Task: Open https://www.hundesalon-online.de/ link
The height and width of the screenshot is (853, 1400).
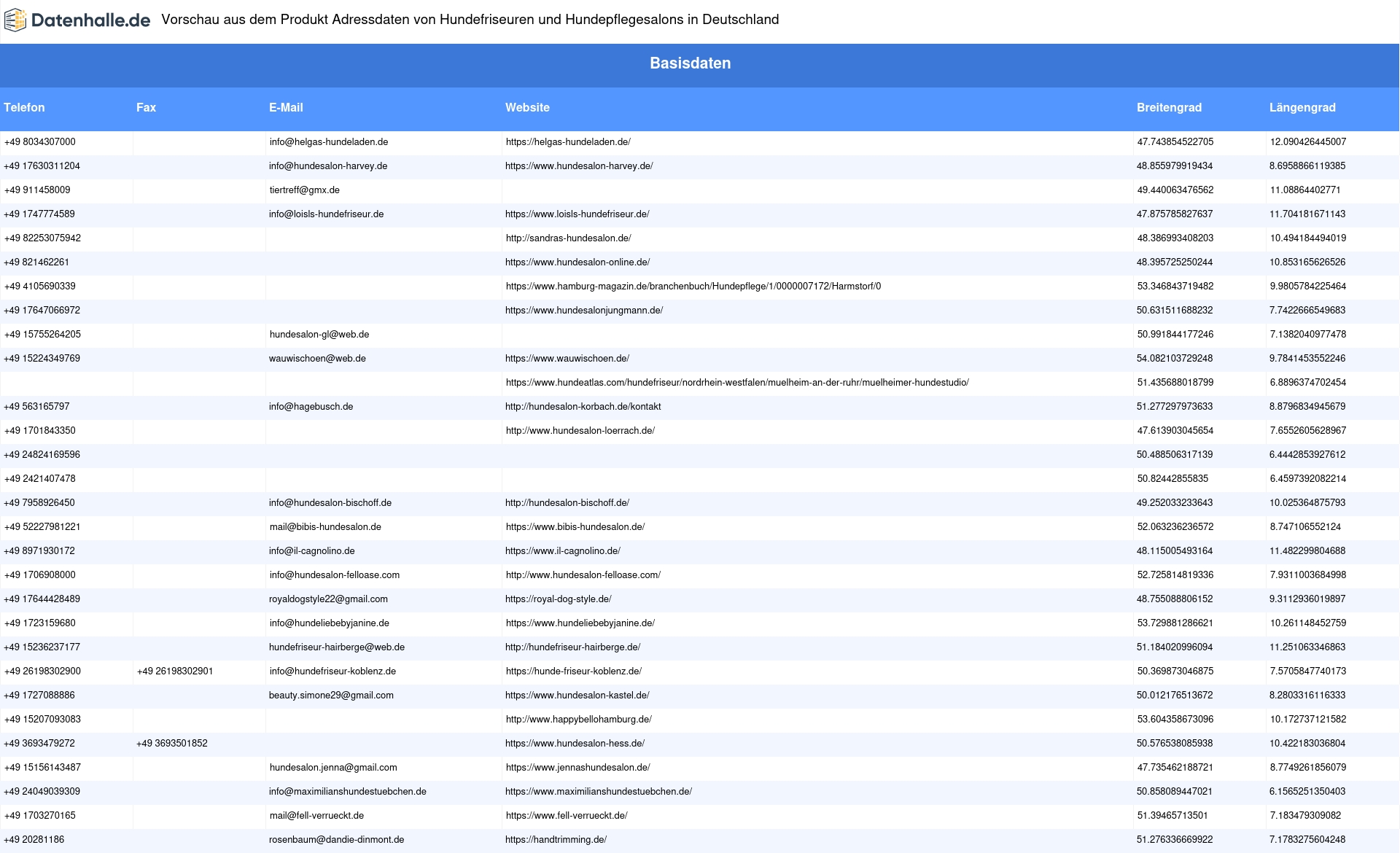Action: tap(577, 262)
